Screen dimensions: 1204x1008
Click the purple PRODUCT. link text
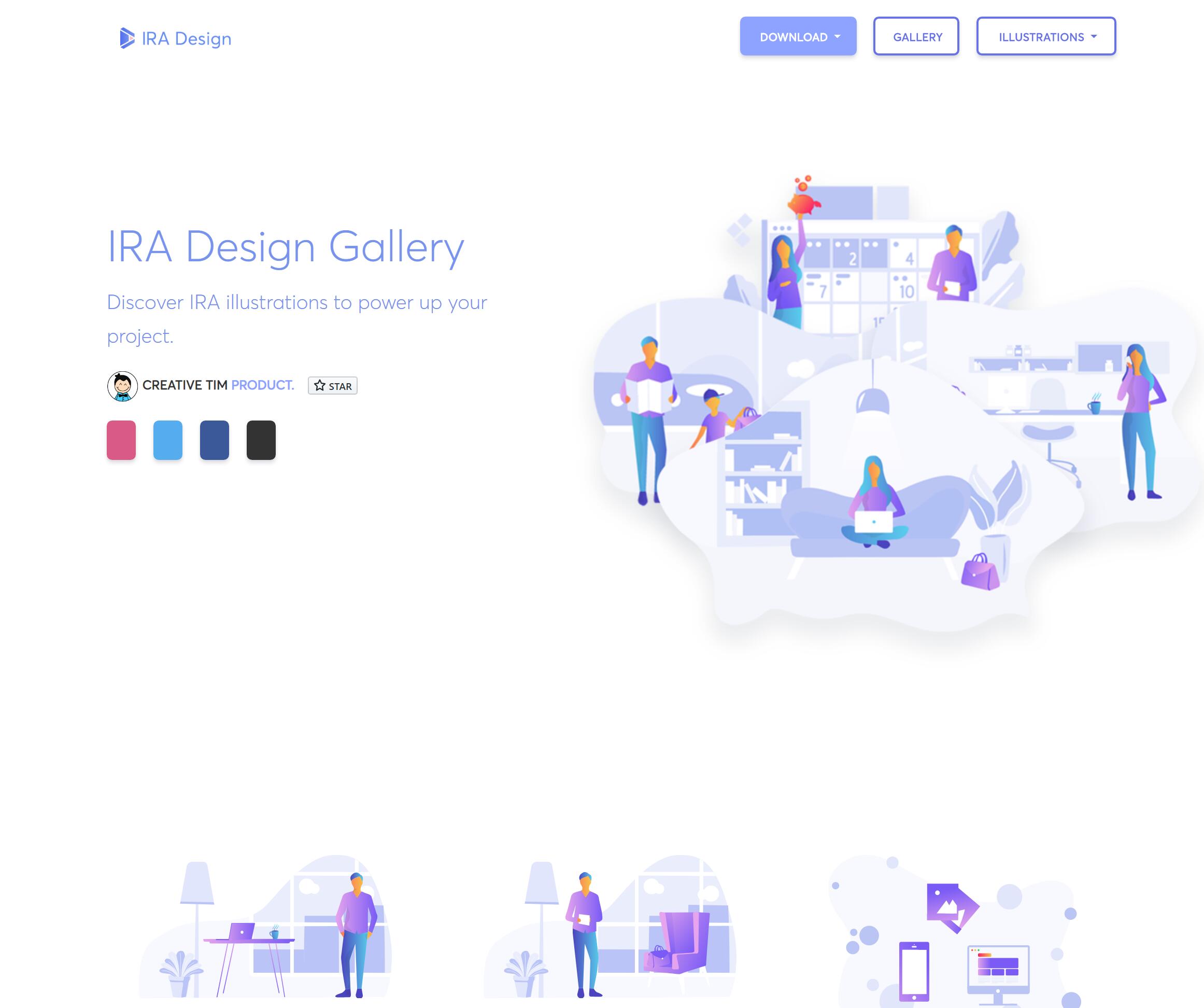click(263, 385)
